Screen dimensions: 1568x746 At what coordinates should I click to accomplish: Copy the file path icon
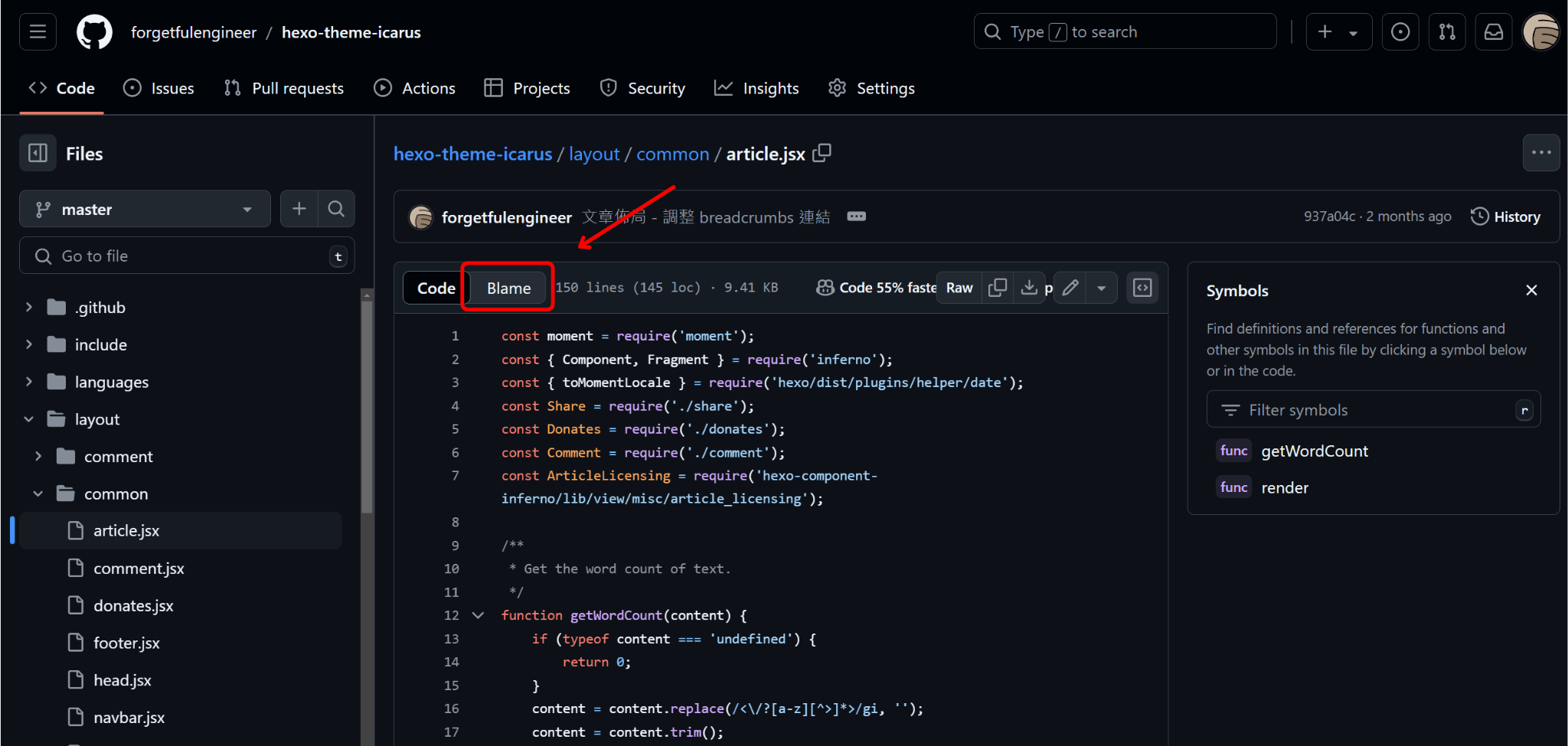[x=822, y=153]
